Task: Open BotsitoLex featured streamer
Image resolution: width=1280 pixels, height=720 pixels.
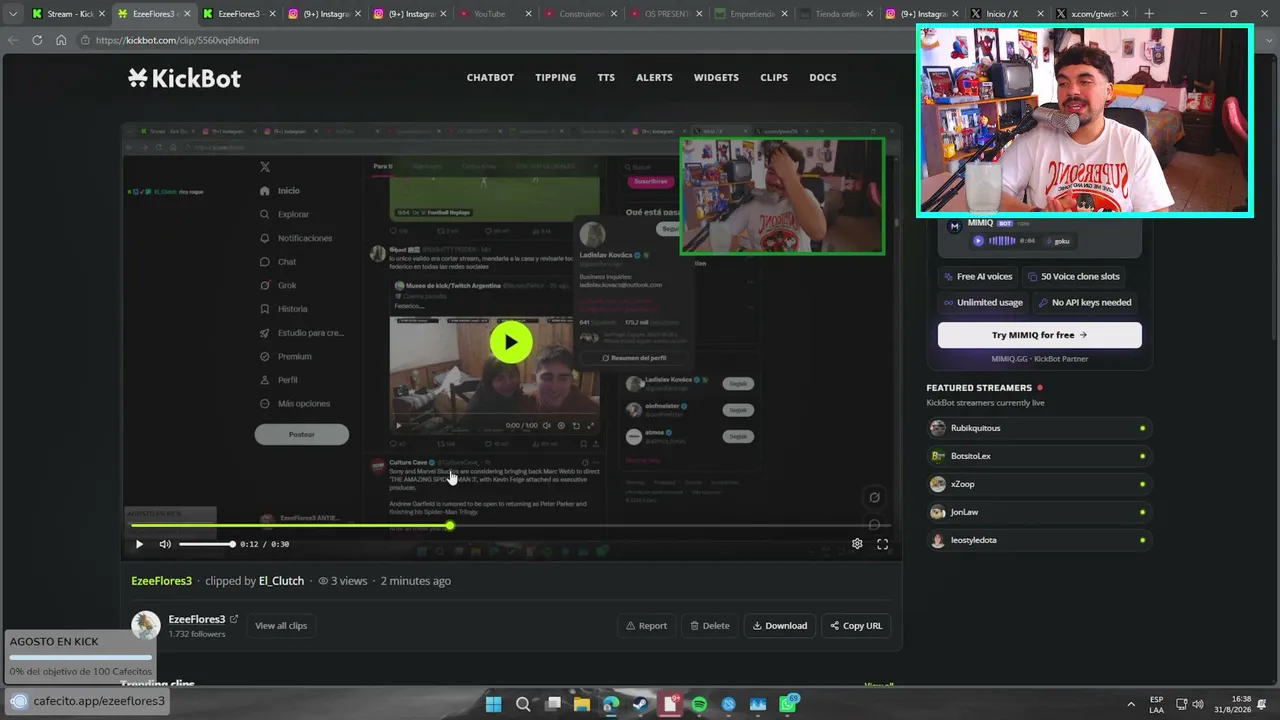Action: pos(1039,456)
